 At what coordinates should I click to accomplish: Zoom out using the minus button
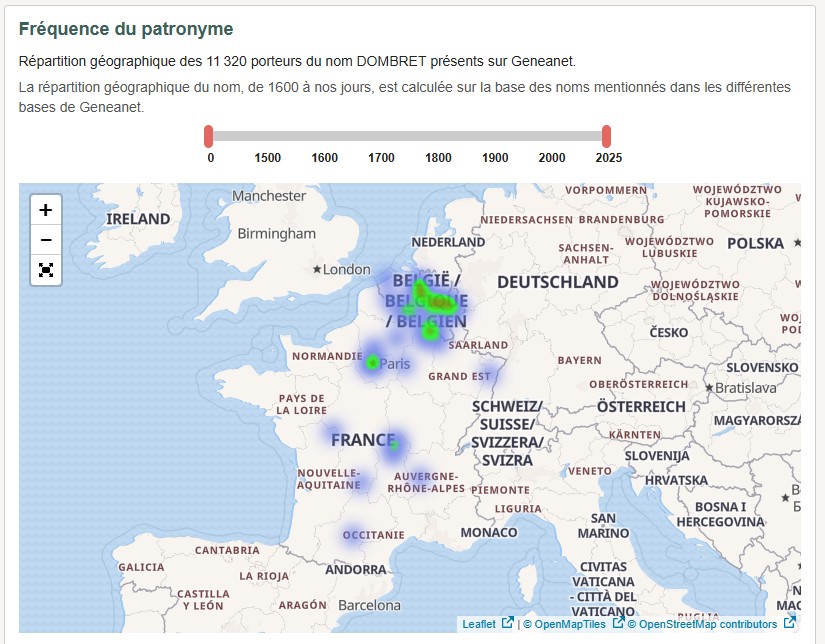[x=45, y=240]
